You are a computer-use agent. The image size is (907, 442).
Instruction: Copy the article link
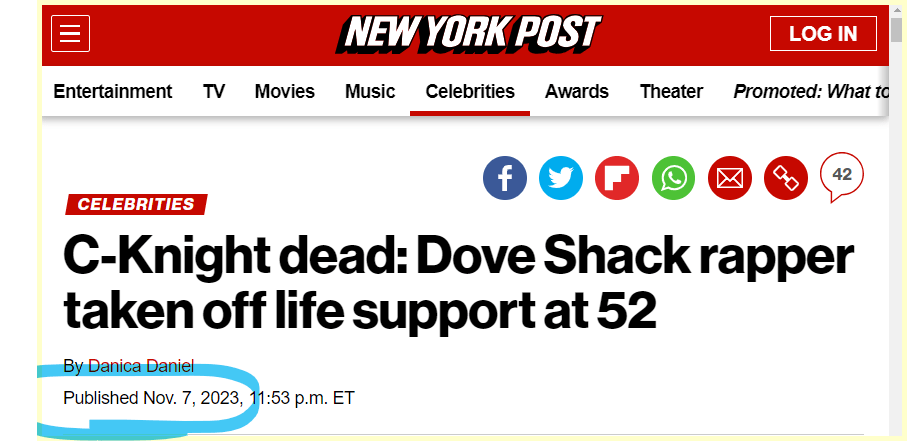(785, 179)
